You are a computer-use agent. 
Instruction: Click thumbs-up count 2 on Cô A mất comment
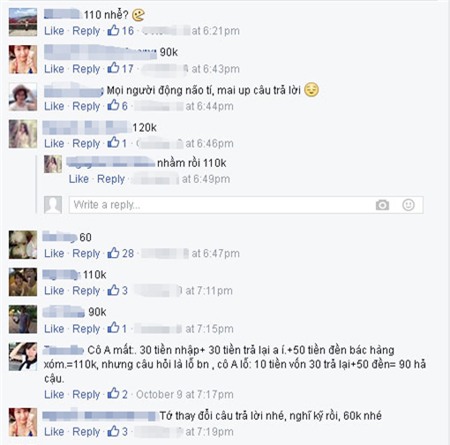point(118,394)
